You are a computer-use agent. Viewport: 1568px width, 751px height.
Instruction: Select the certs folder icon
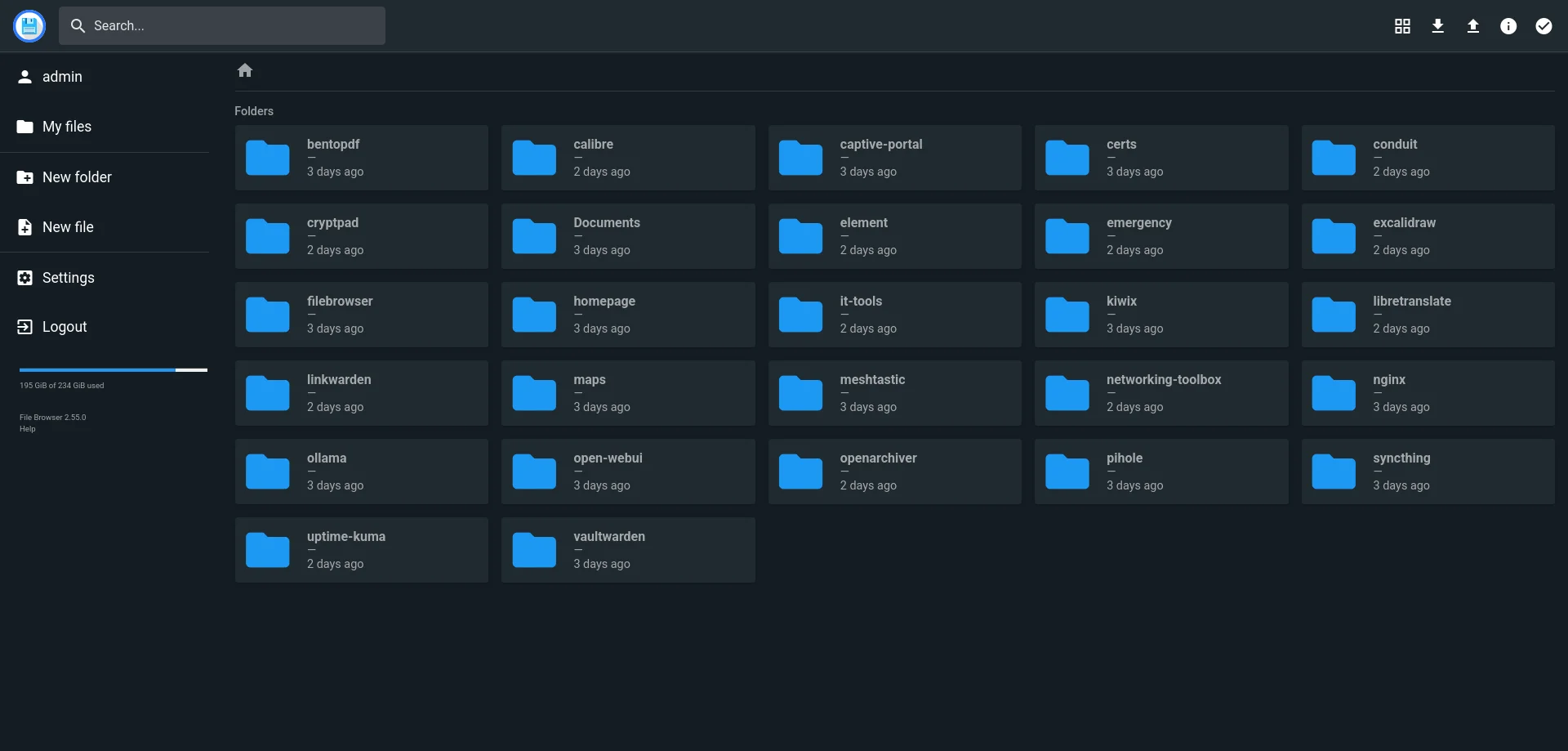click(x=1067, y=158)
